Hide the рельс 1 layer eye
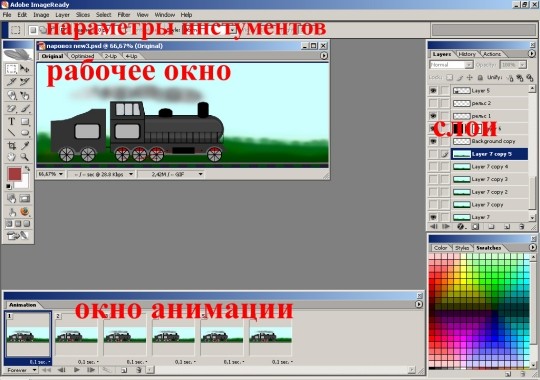 (x=433, y=116)
